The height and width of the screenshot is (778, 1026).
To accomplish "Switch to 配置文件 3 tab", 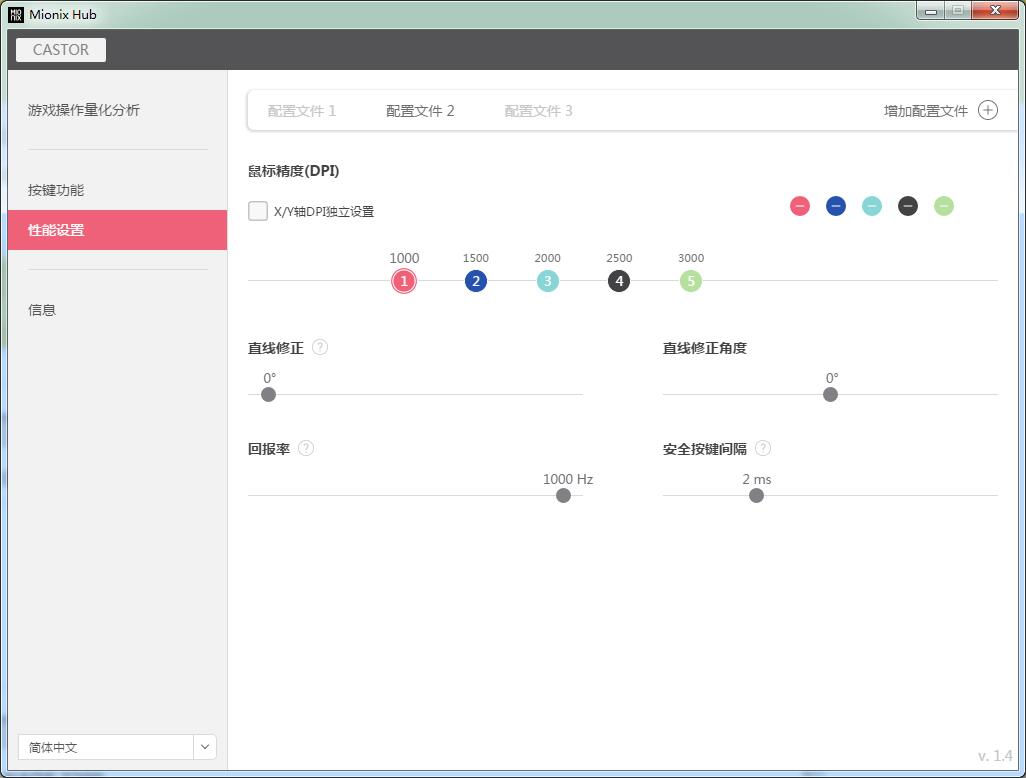I will coord(538,111).
